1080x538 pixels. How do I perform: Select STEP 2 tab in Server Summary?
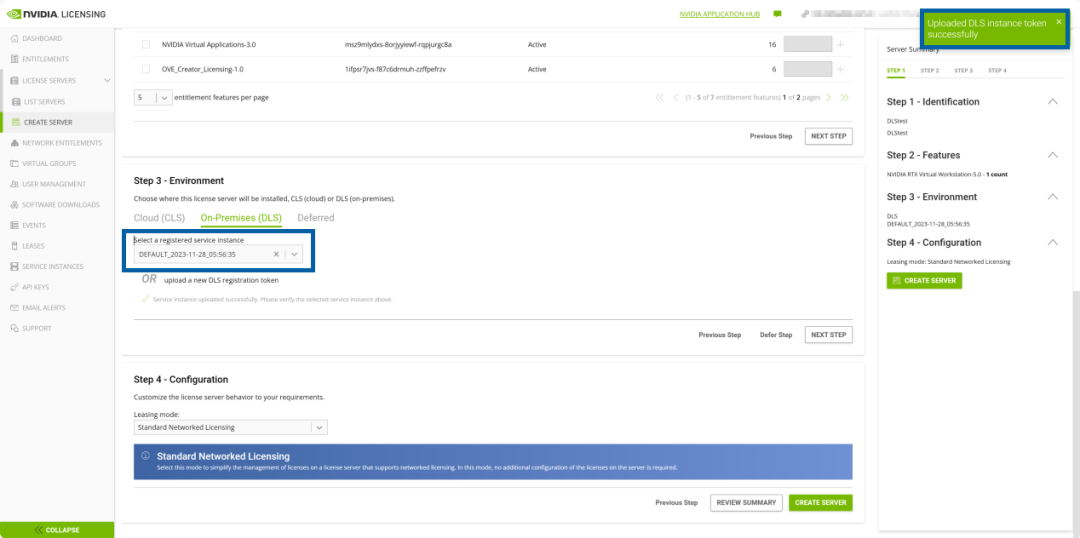[x=930, y=70]
